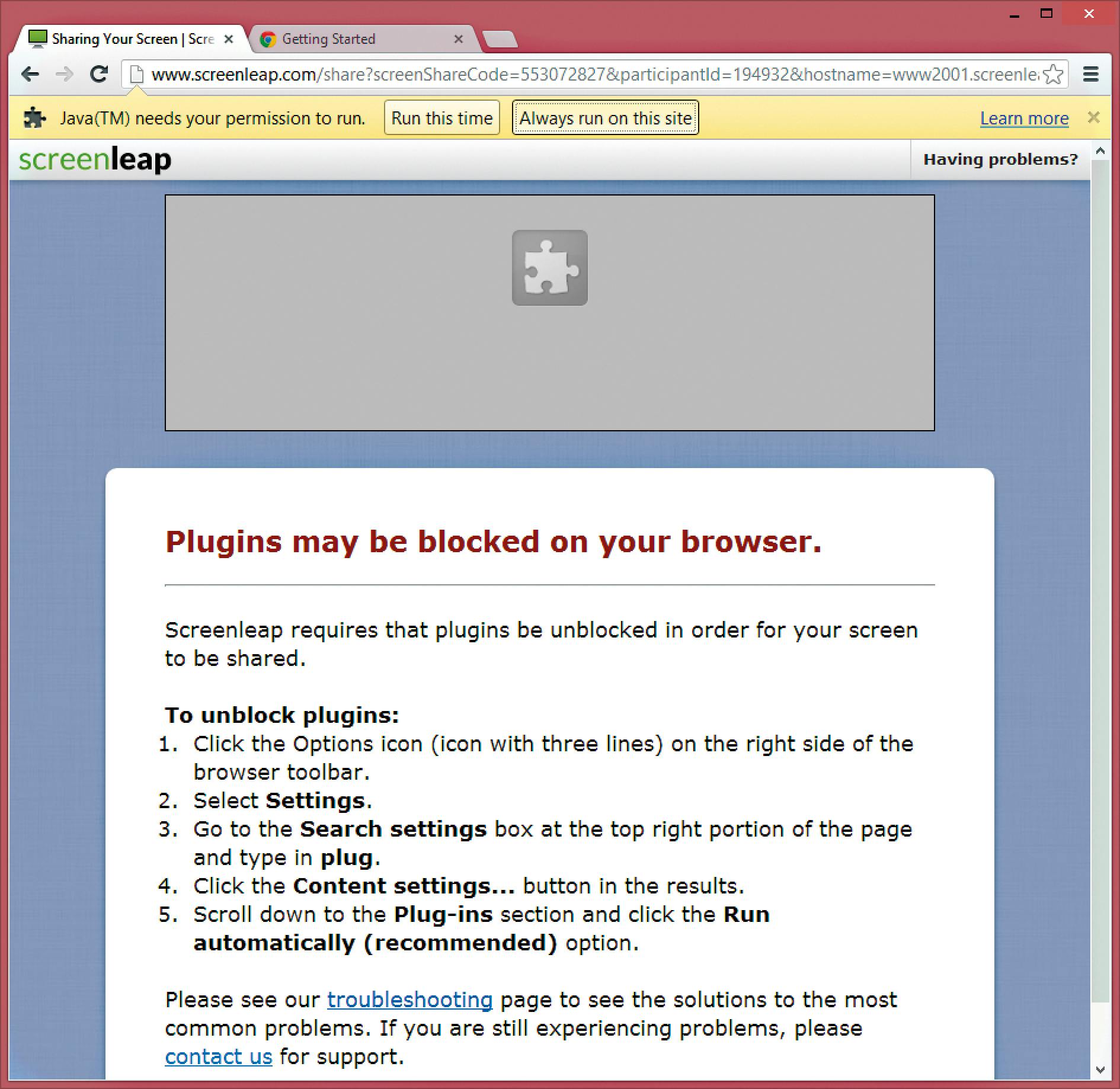The image size is (1120, 1089).
Task: Click the heading Plugins may be blocked on your browser
Action: click(x=494, y=542)
